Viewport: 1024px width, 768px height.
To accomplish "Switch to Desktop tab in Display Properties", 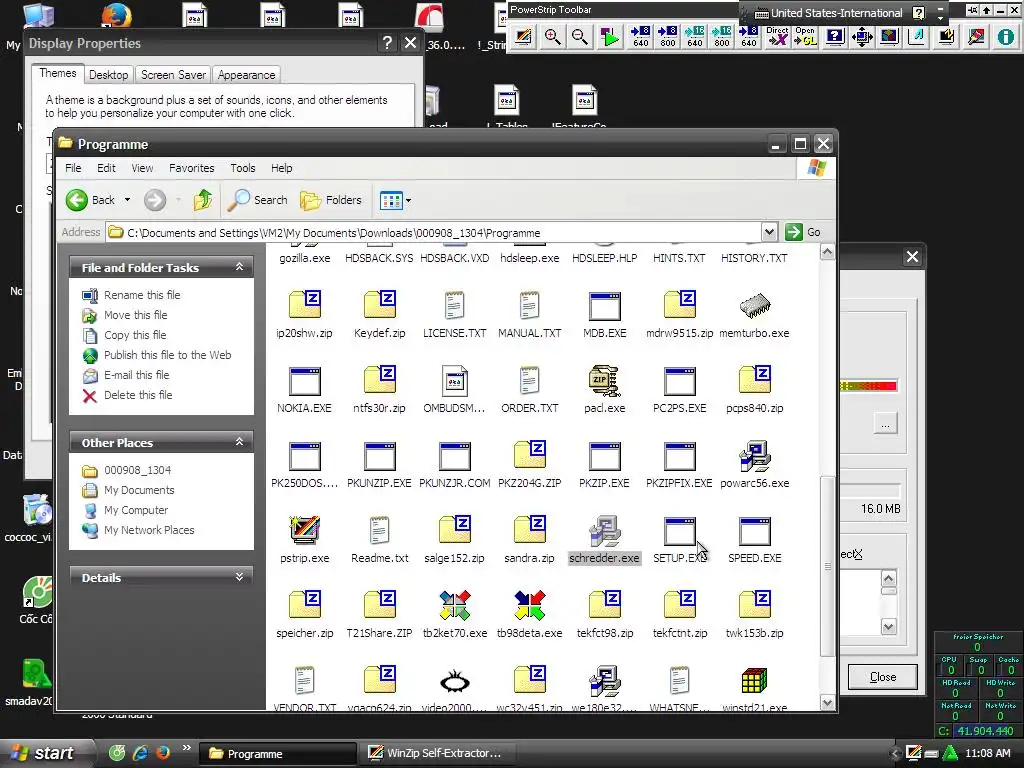I will [x=108, y=75].
